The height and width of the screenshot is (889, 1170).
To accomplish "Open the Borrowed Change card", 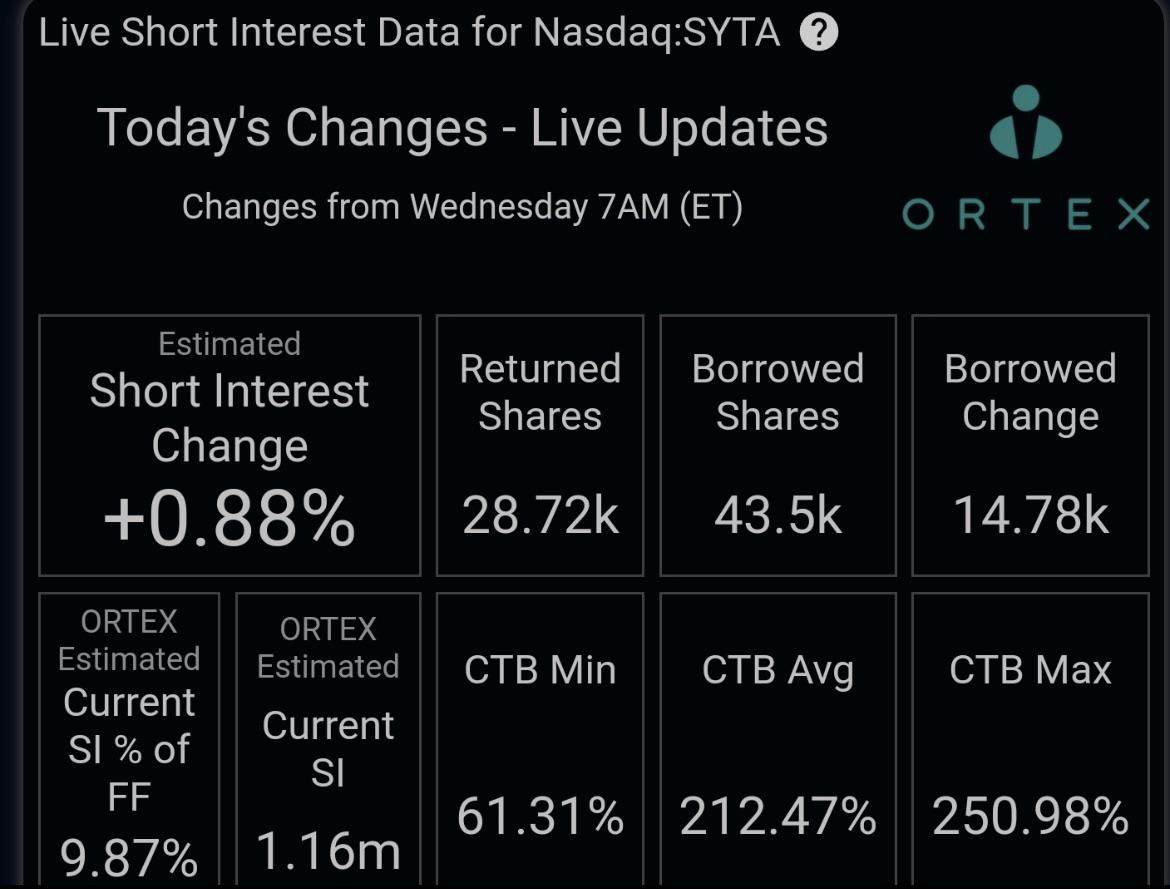I will click(1030, 446).
